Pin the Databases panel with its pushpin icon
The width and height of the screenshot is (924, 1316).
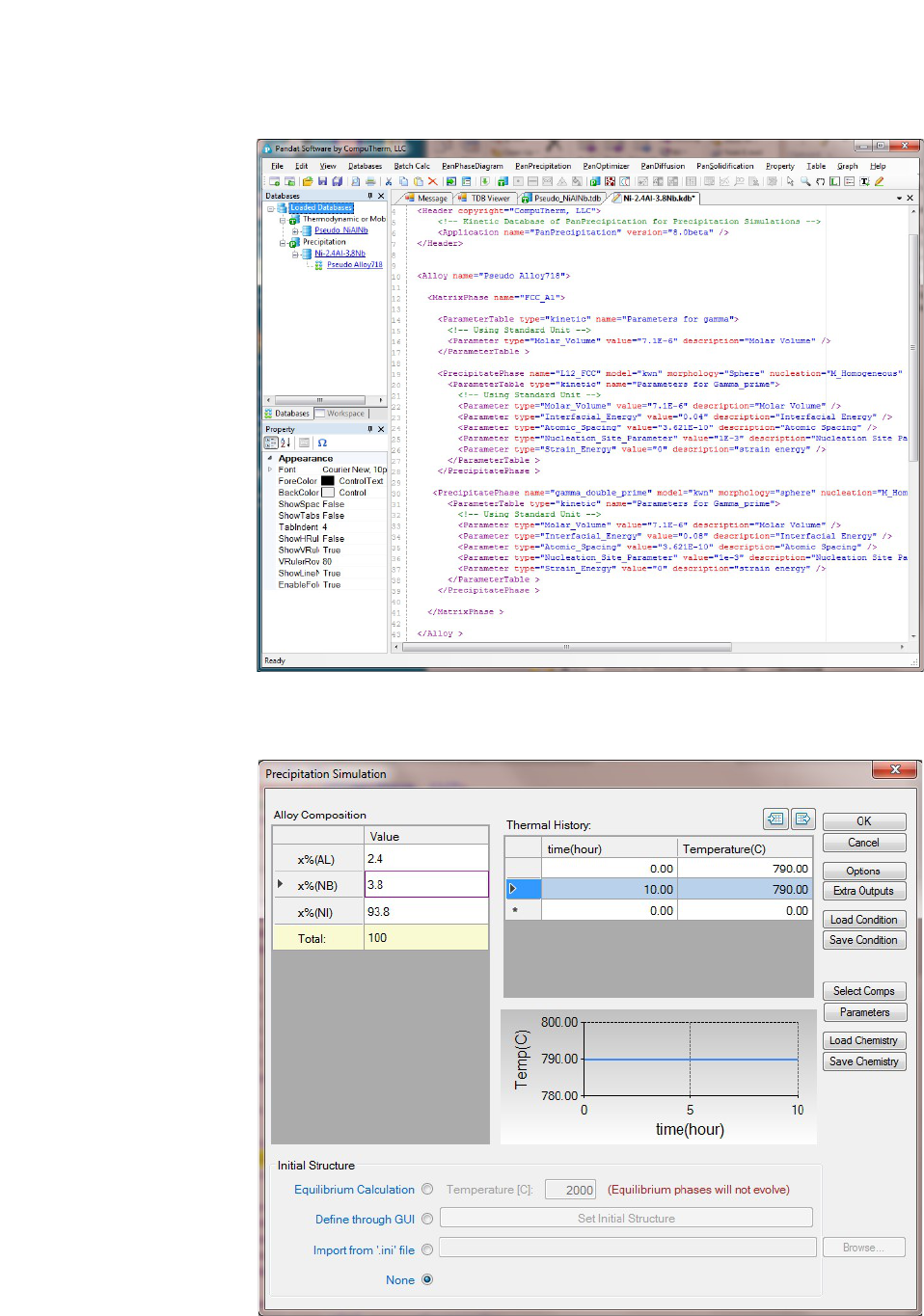[369, 196]
